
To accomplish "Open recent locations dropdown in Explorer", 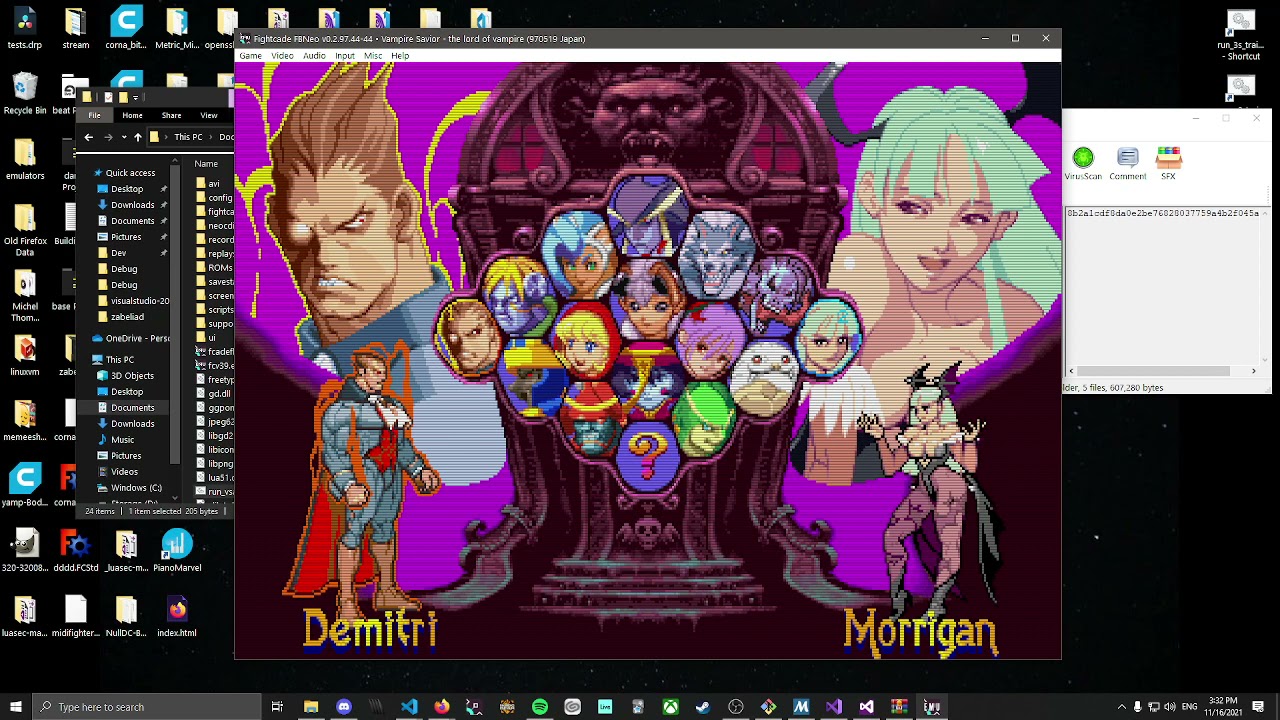I will [x=123, y=137].
